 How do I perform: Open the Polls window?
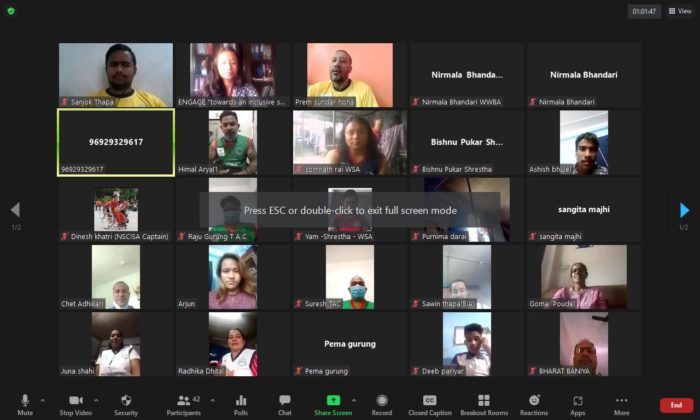pyautogui.click(x=241, y=403)
